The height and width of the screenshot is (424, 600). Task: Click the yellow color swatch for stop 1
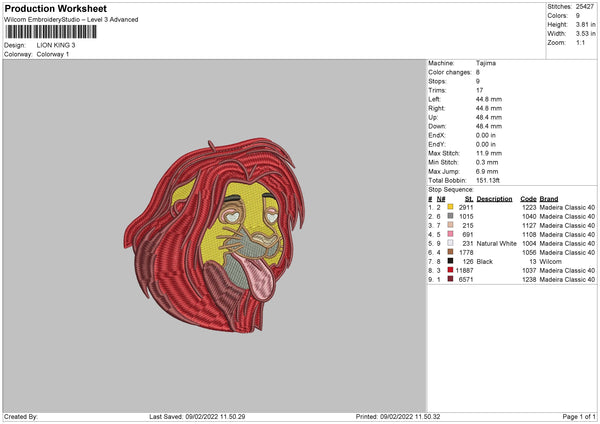pos(451,207)
